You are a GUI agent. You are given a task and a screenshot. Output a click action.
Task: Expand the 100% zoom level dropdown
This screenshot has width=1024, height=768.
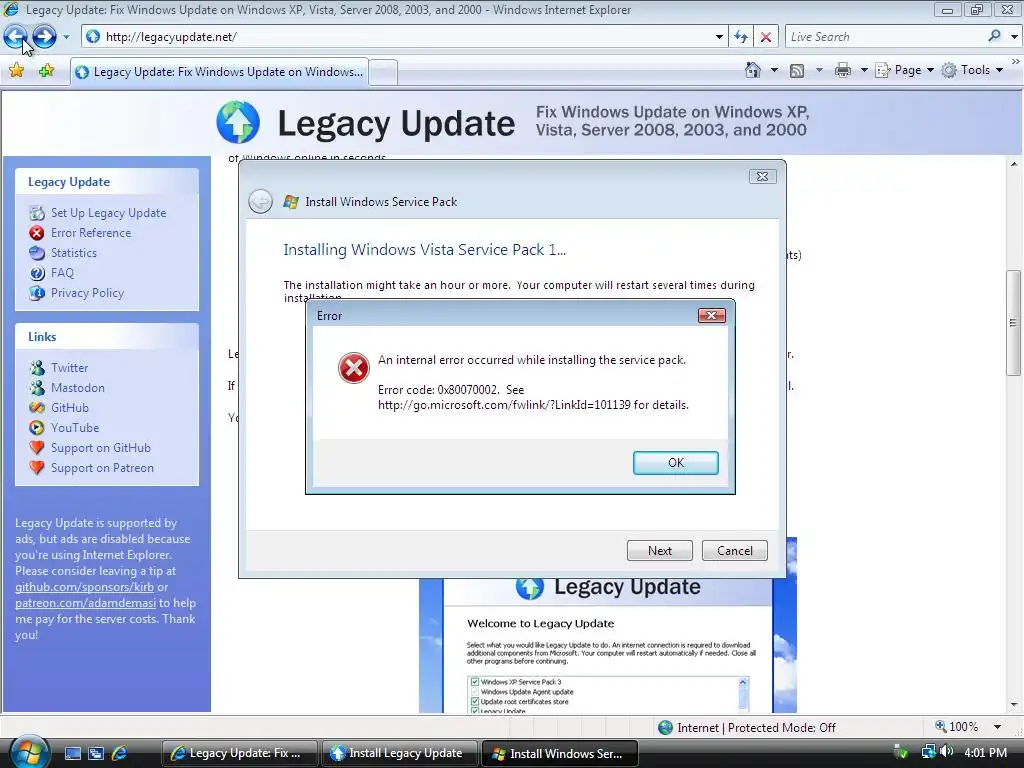coord(997,727)
